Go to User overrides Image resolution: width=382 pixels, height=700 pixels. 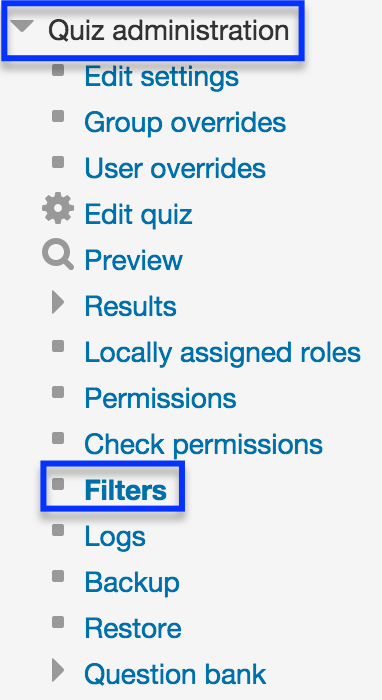point(175,168)
